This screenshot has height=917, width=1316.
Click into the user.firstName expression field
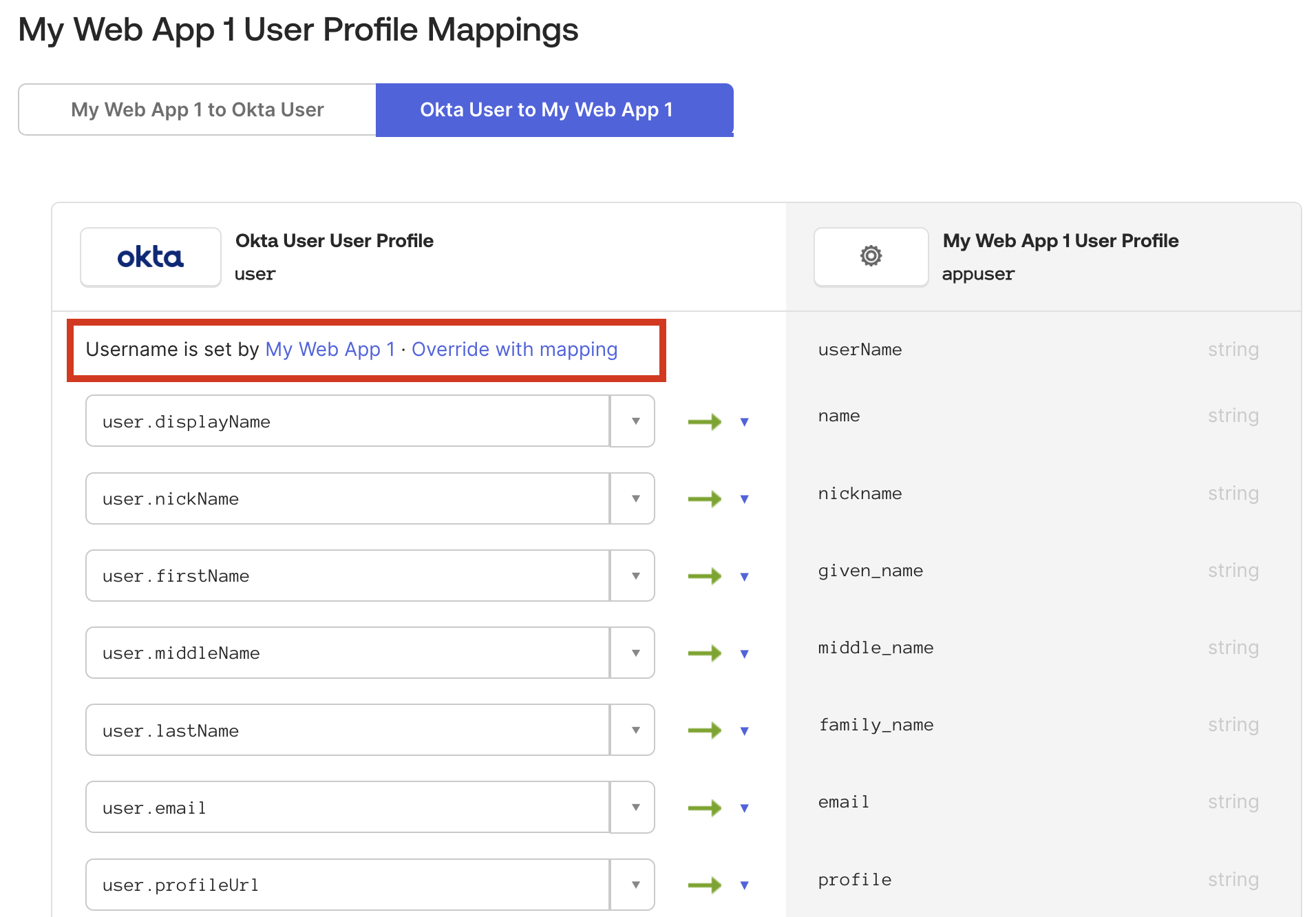tap(348, 575)
